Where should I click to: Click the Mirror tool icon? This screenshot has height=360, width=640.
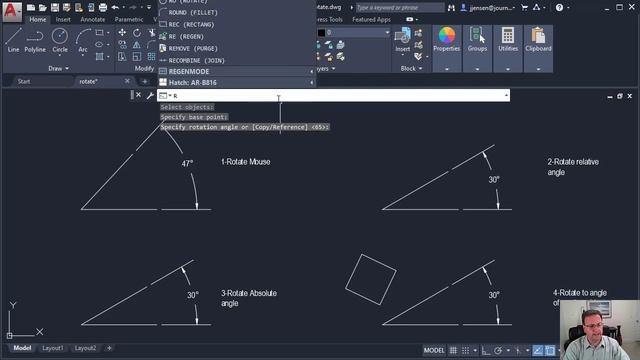pyautogui.click(x=137, y=44)
